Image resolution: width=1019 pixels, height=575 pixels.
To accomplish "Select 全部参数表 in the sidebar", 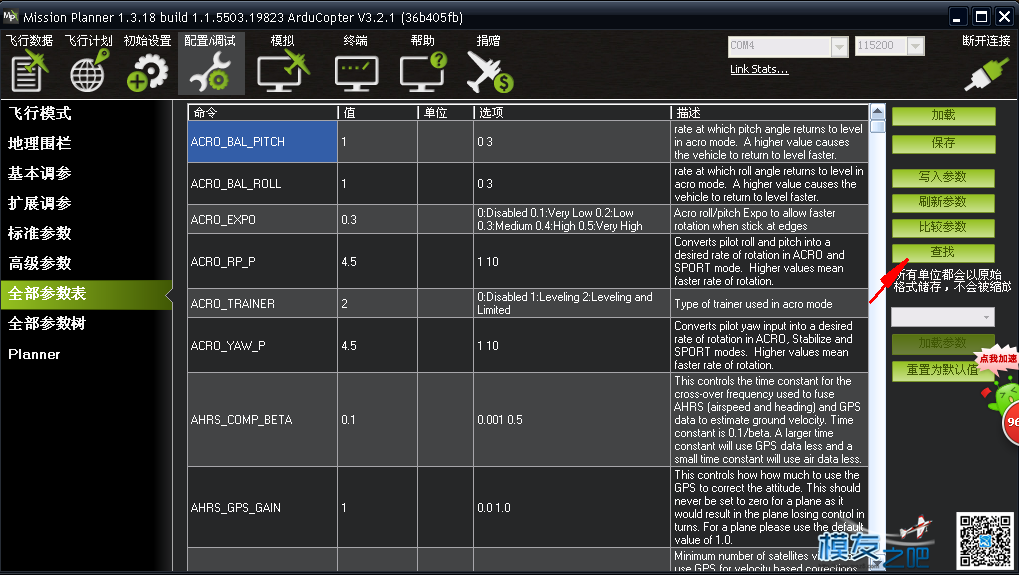I will click(86, 294).
